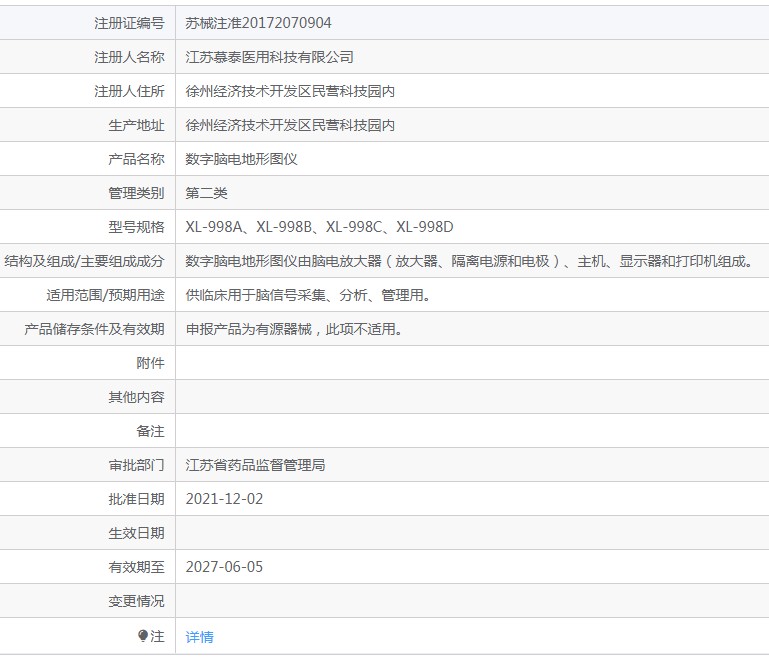The width and height of the screenshot is (769, 663).
Task: Click the 变更情况 label
Action: click(x=136, y=601)
